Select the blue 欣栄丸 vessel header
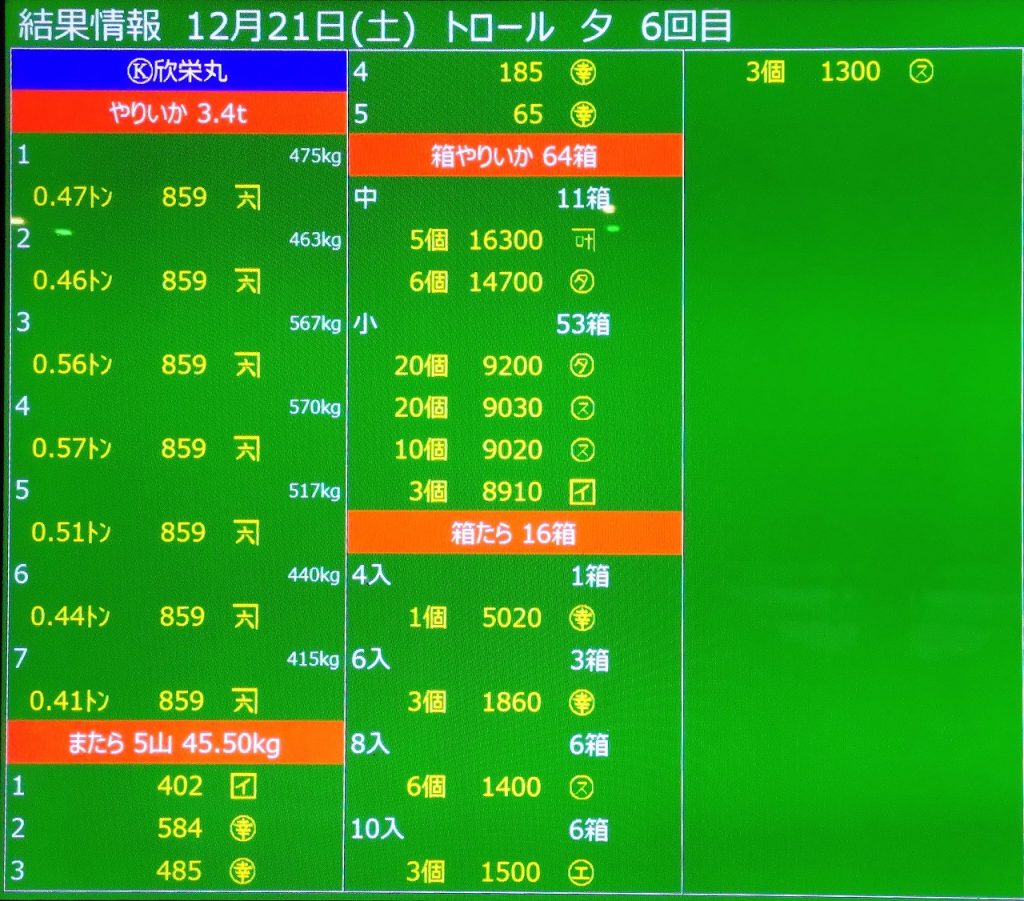The height and width of the screenshot is (901, 1024). [x=178, y=73]
